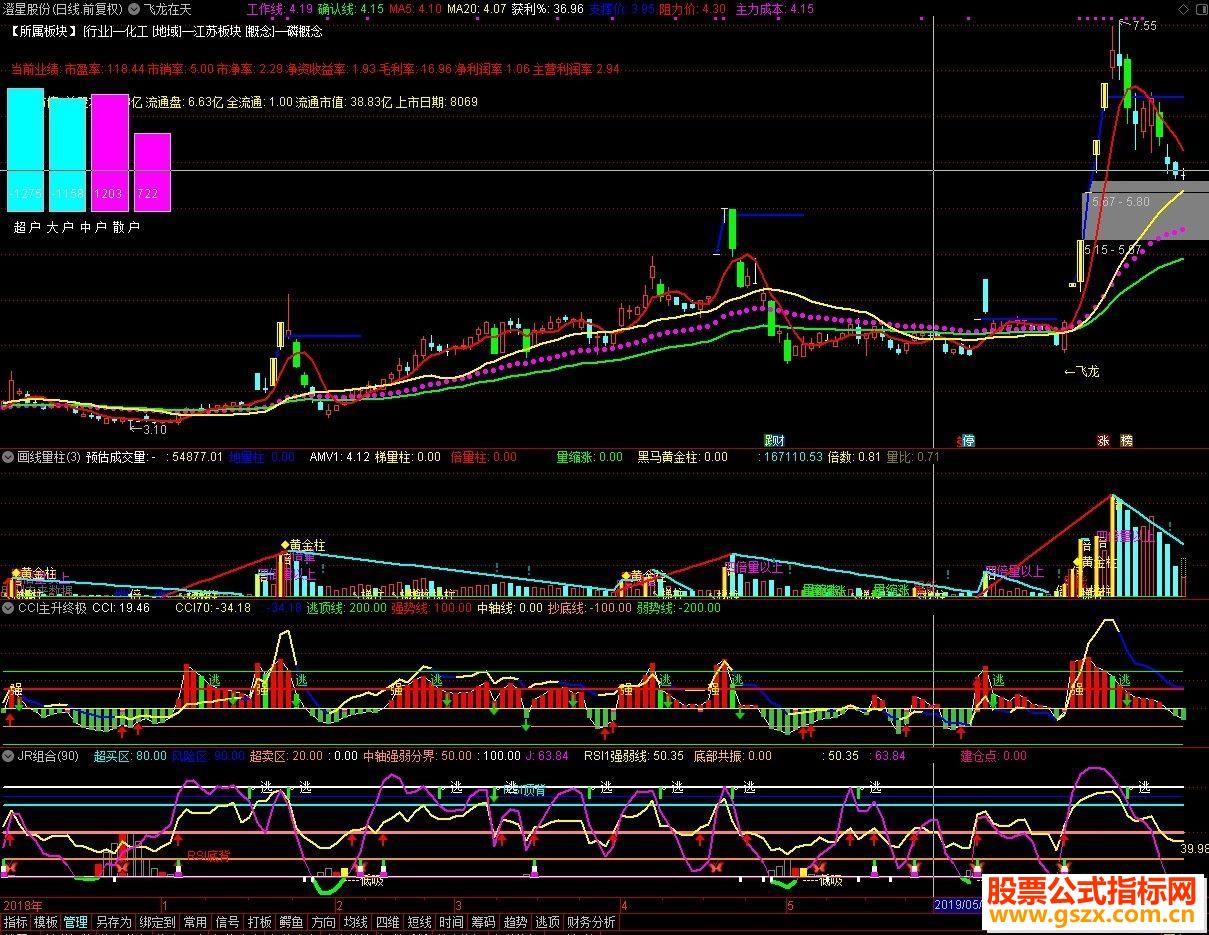Viewport: 1209px width, 935px height.
Task: Click the 2018年 timeline label
Action: 24,904
